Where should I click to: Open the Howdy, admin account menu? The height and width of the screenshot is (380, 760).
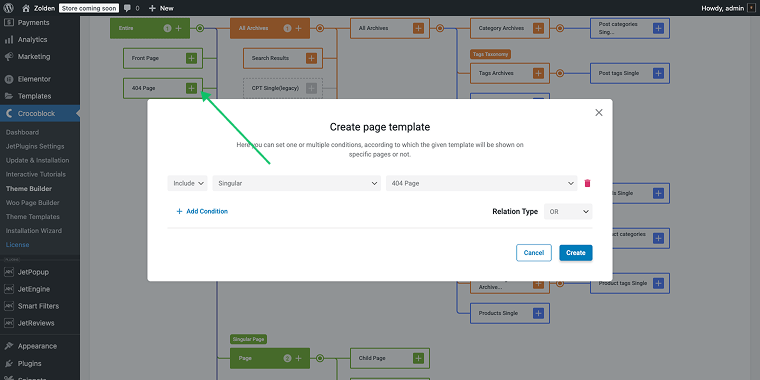pos(728,8)
